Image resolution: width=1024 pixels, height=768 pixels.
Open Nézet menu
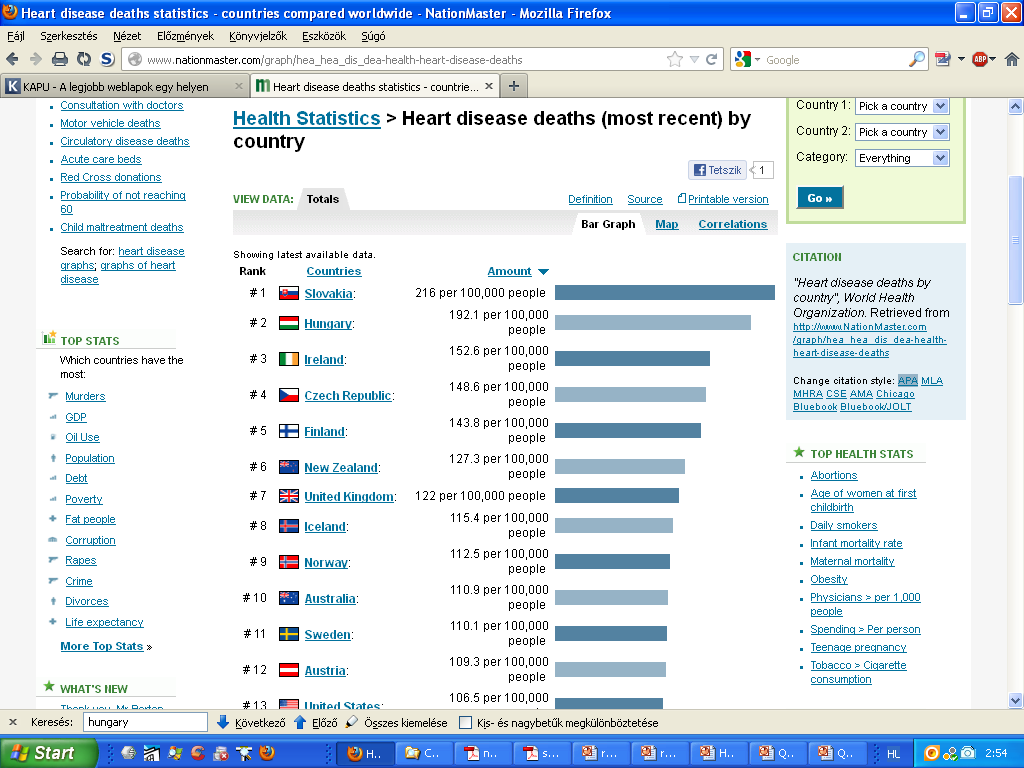127,36
